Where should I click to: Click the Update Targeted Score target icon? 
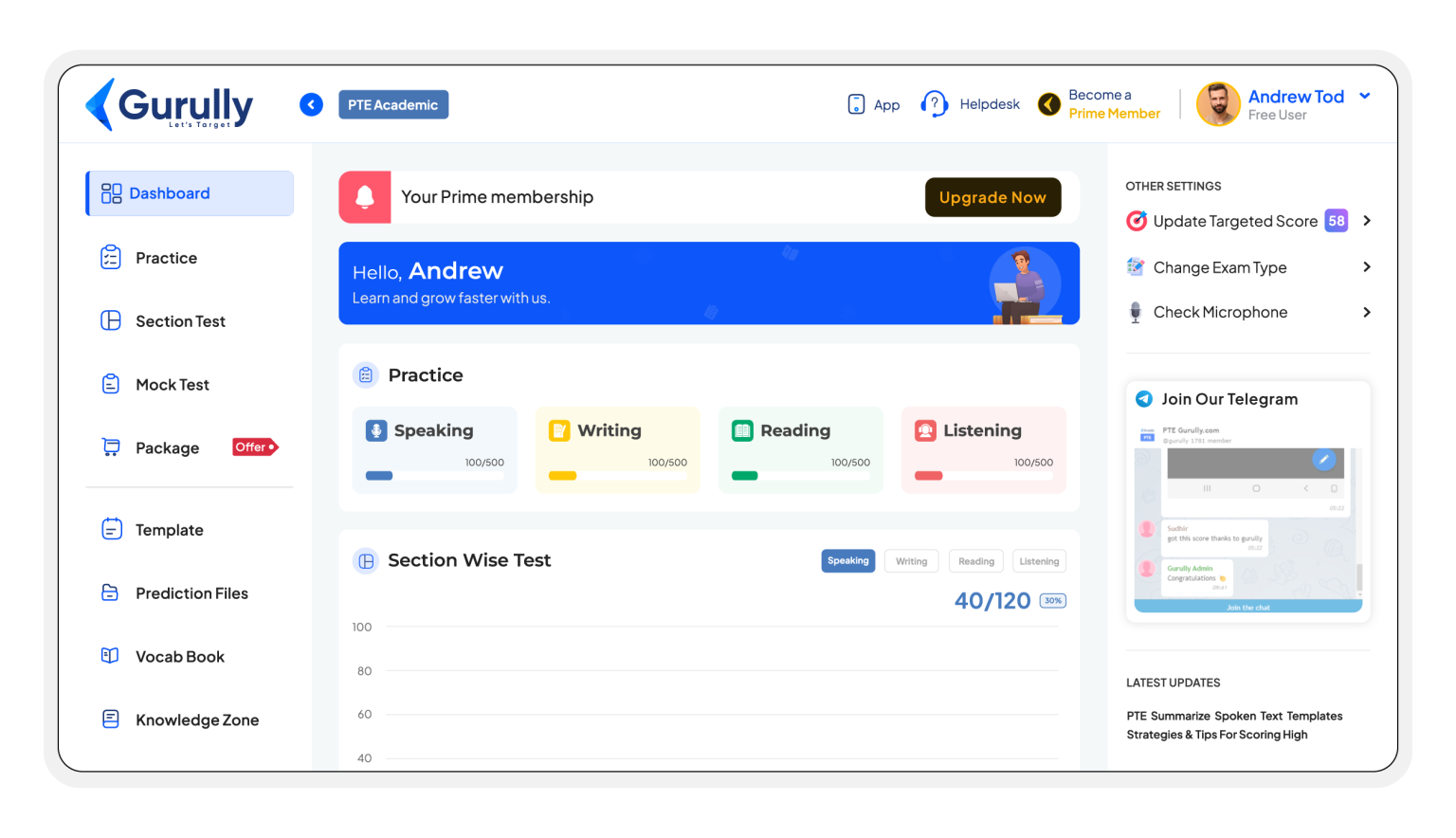click(x=1136, y=221)
